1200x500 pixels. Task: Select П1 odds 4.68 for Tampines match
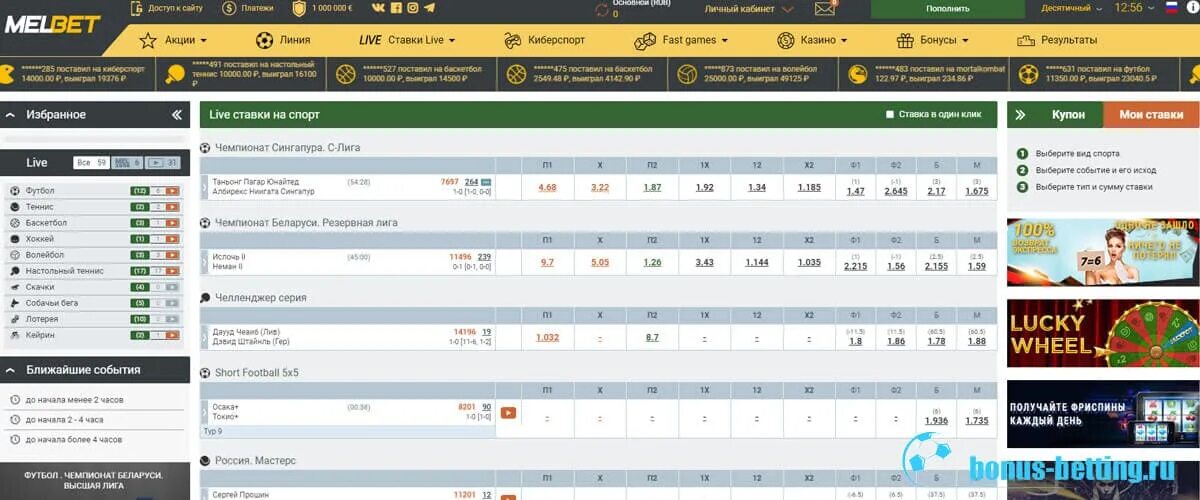pos(547,187)
